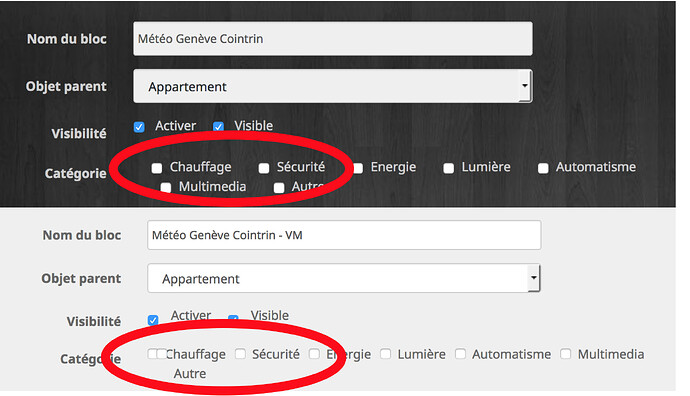This screenshot has width=690, height=396.
Task: Disable the Activer checkbox in light panel
Action: coord(153,320)
